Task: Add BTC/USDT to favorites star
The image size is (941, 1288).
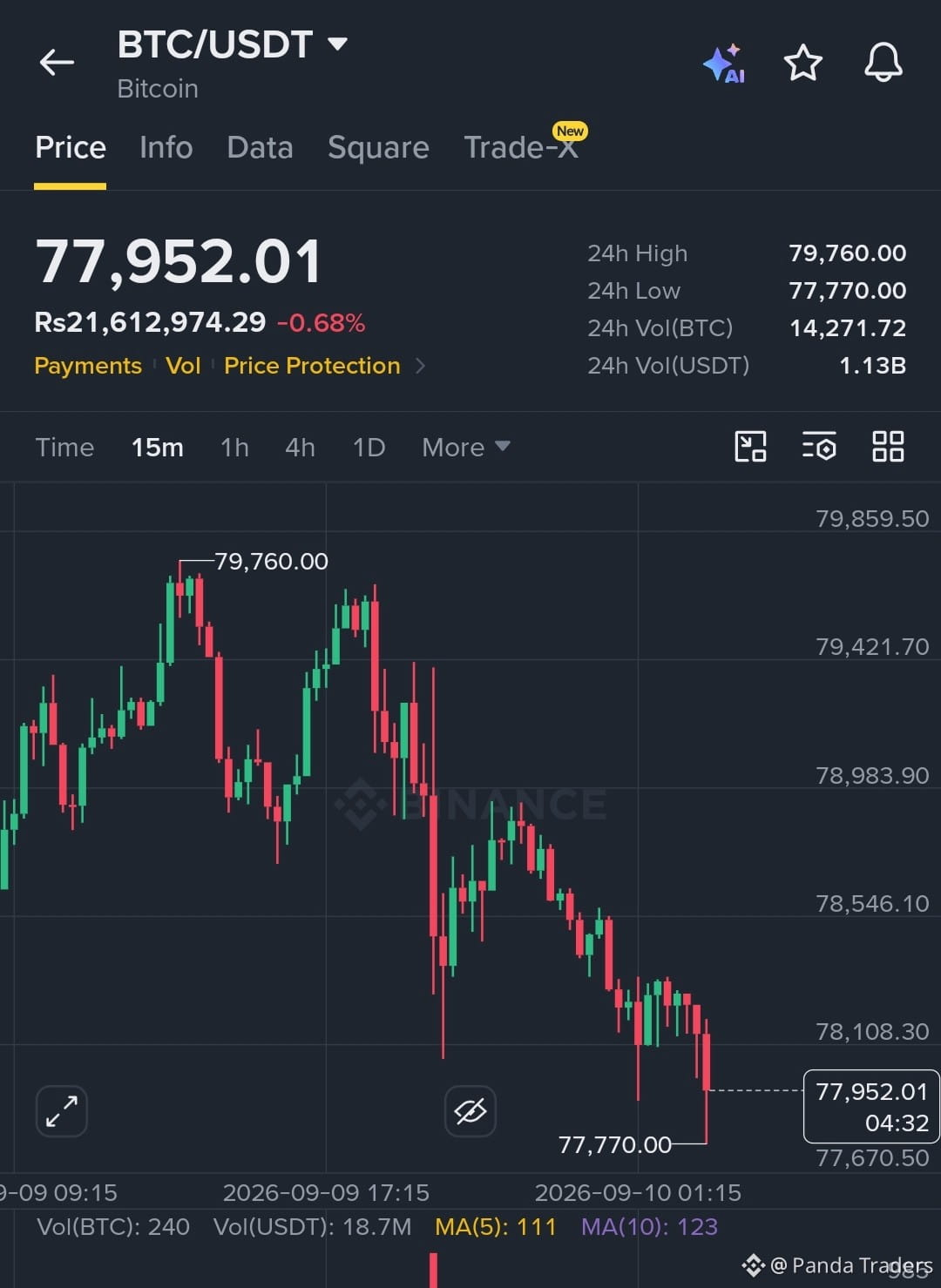Action: (802, 63)
